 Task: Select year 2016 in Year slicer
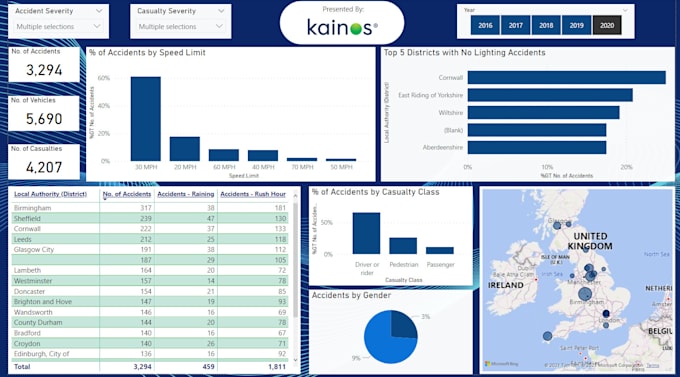click(x=485, y=25)
